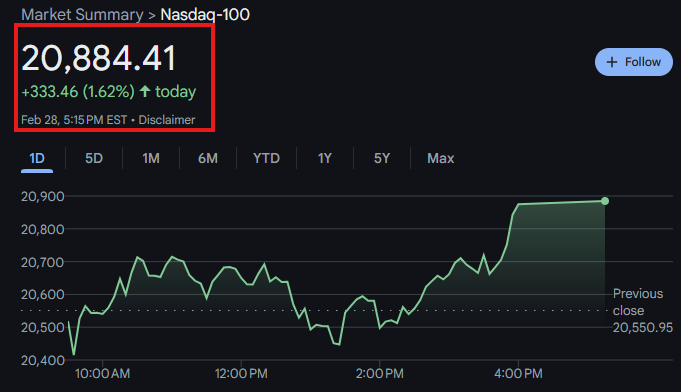Click the 20,400 y-axis label
681x392 pixels.
43,360
